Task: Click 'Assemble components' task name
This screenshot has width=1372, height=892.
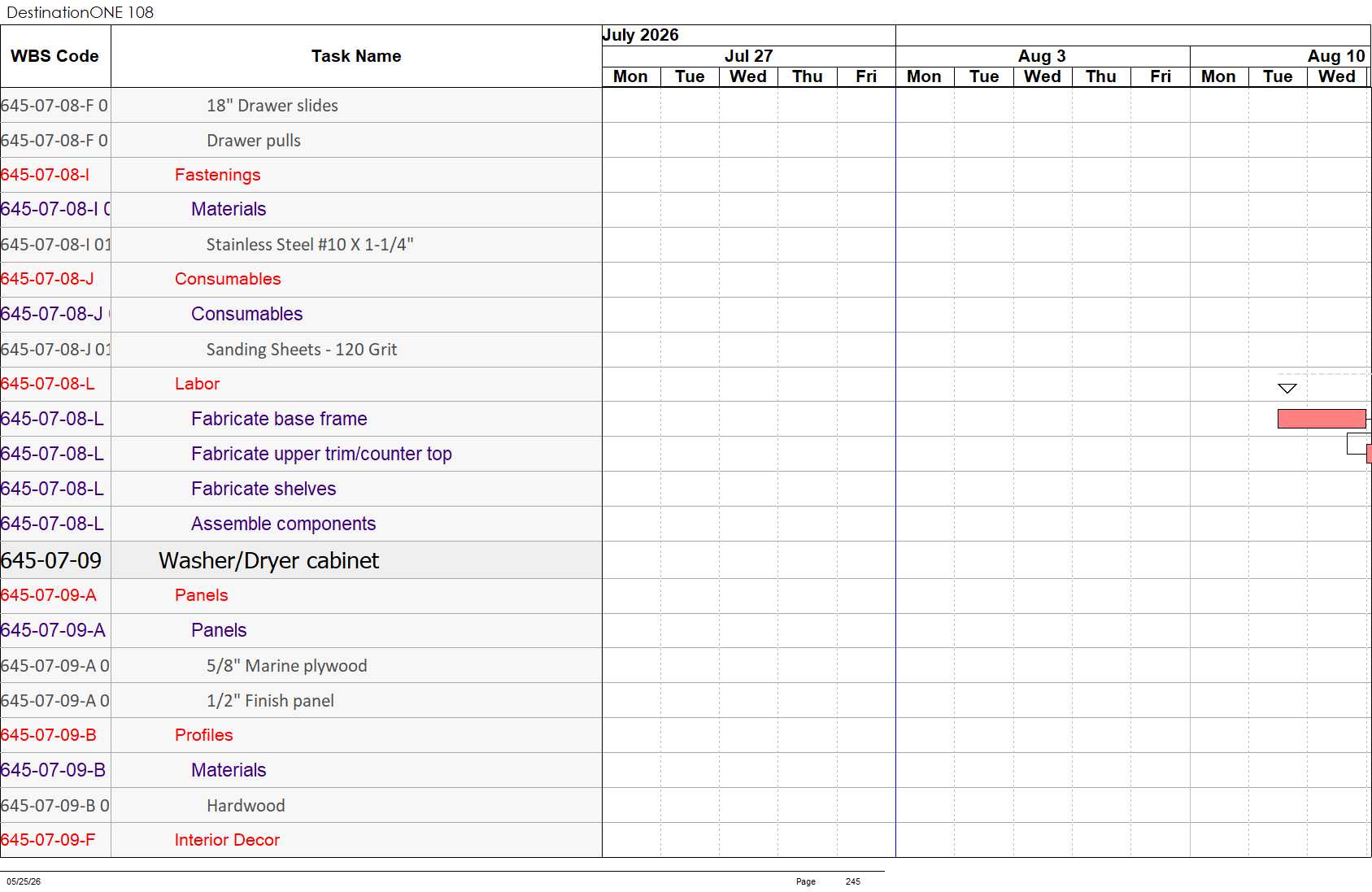Action: point(283,524)
